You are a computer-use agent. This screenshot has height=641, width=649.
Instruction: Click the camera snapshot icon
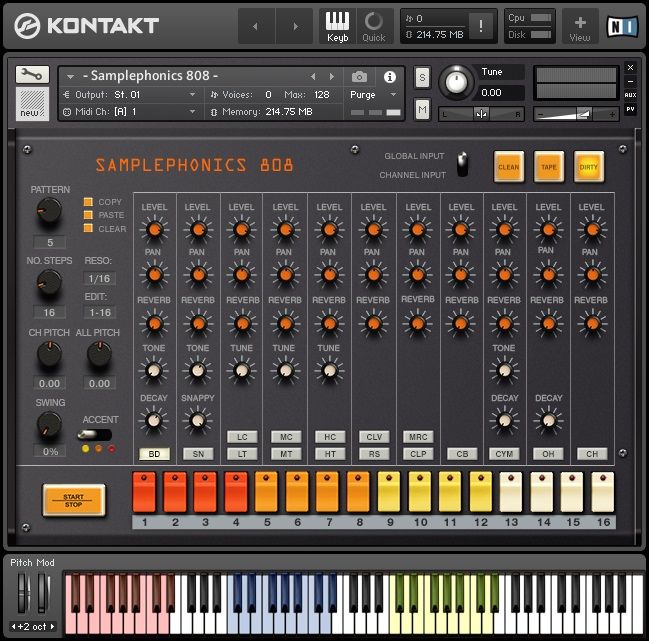coord(359,76)
